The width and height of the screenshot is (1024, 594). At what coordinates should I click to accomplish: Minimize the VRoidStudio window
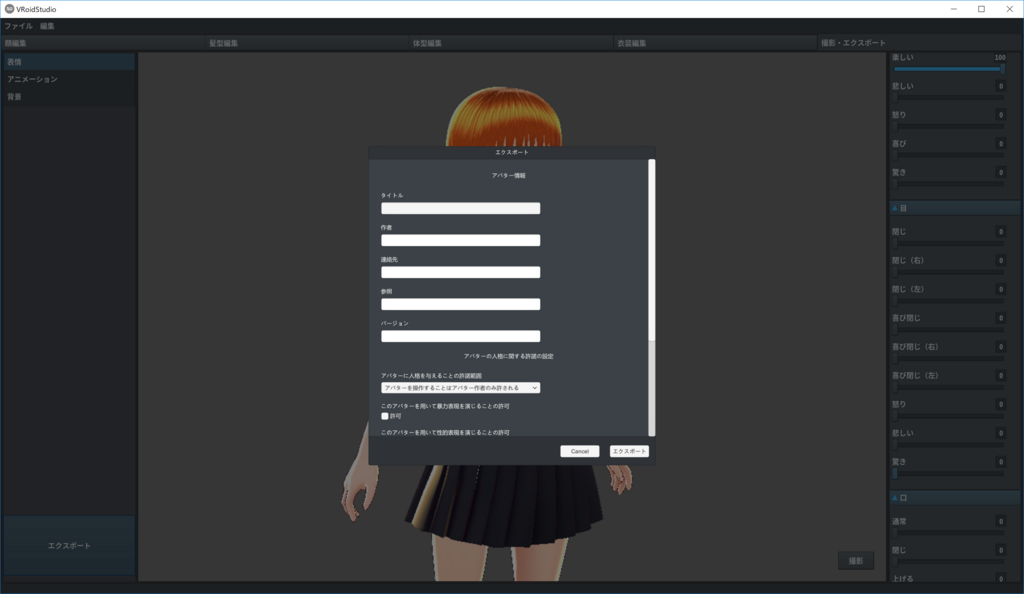point(953,9)
